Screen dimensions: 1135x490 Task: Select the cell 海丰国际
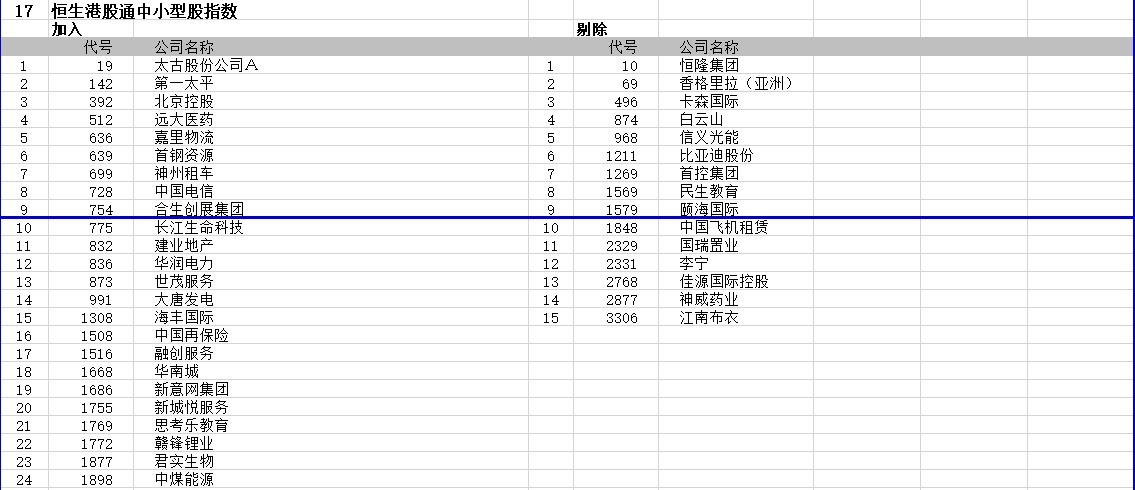point(184,318)
